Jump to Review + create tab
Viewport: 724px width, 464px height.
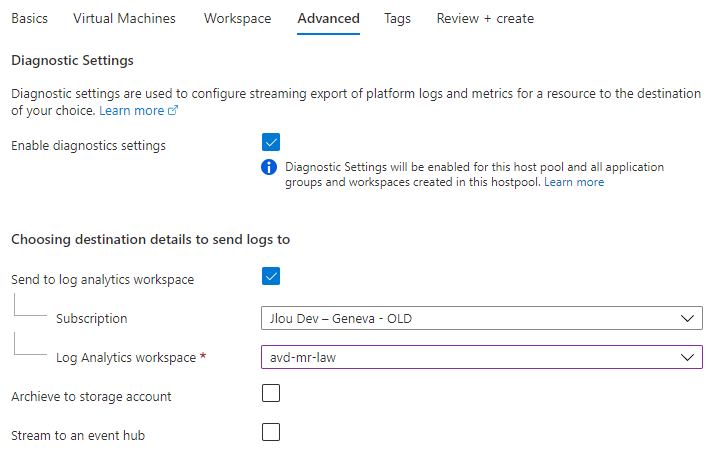[485, 18]
